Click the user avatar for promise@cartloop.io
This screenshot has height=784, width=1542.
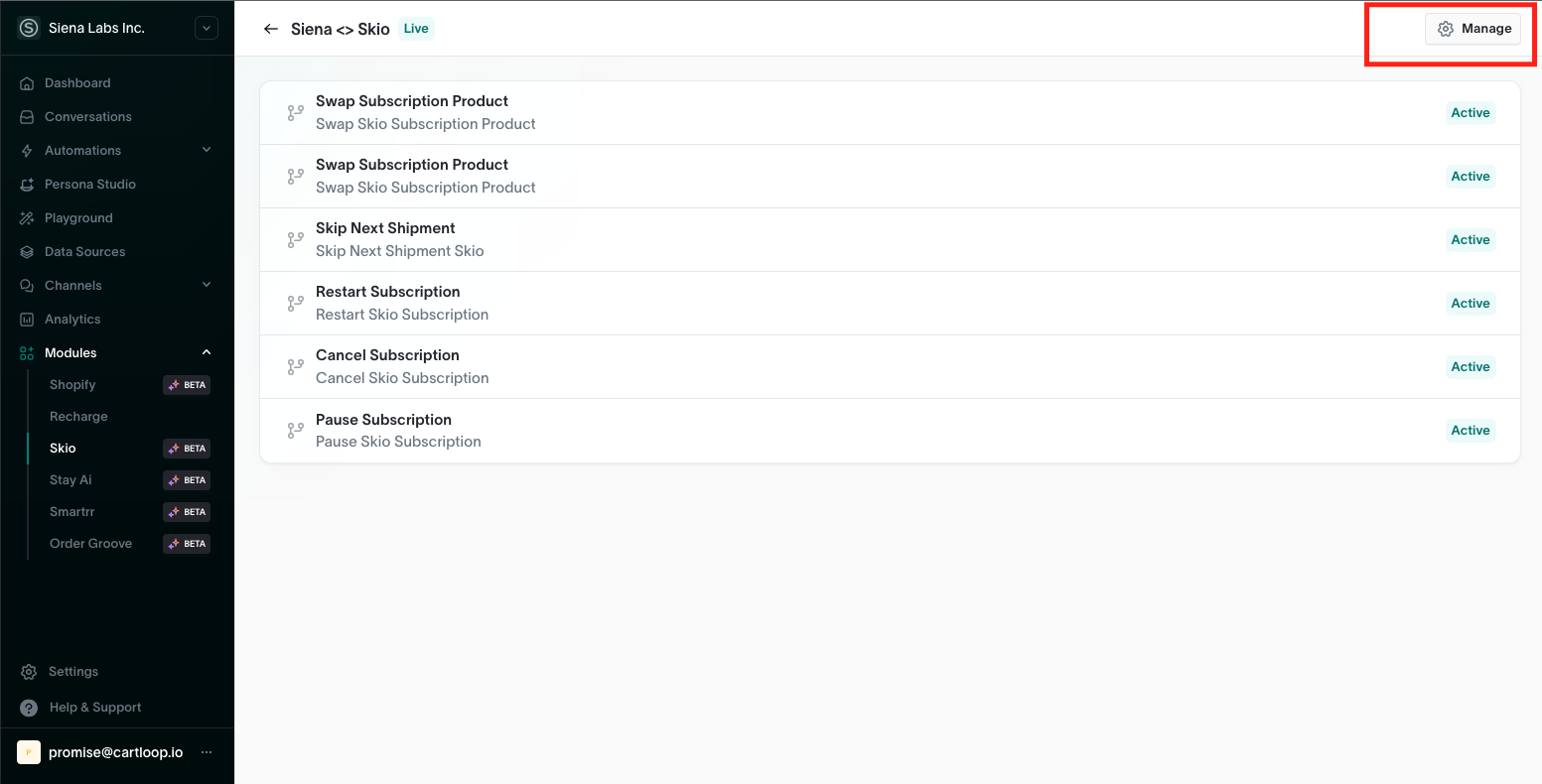(29, 752)
